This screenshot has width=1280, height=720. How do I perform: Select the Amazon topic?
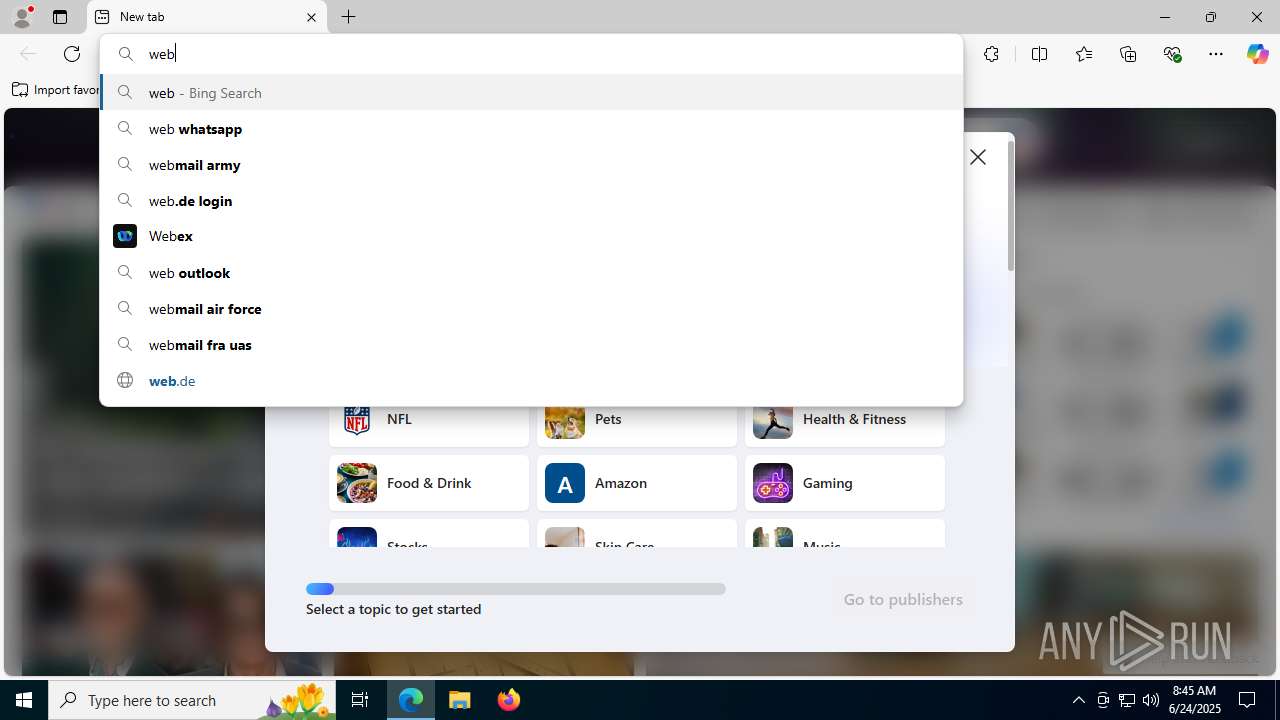coord(637,483)
